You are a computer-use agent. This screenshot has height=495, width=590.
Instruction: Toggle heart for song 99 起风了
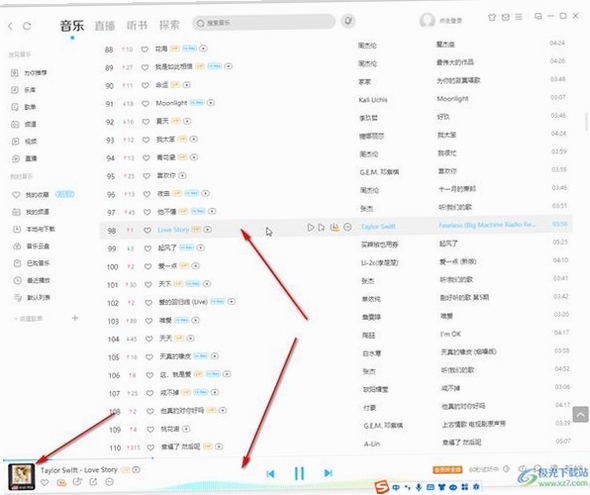pyautogui.click(x=148, y=248)
